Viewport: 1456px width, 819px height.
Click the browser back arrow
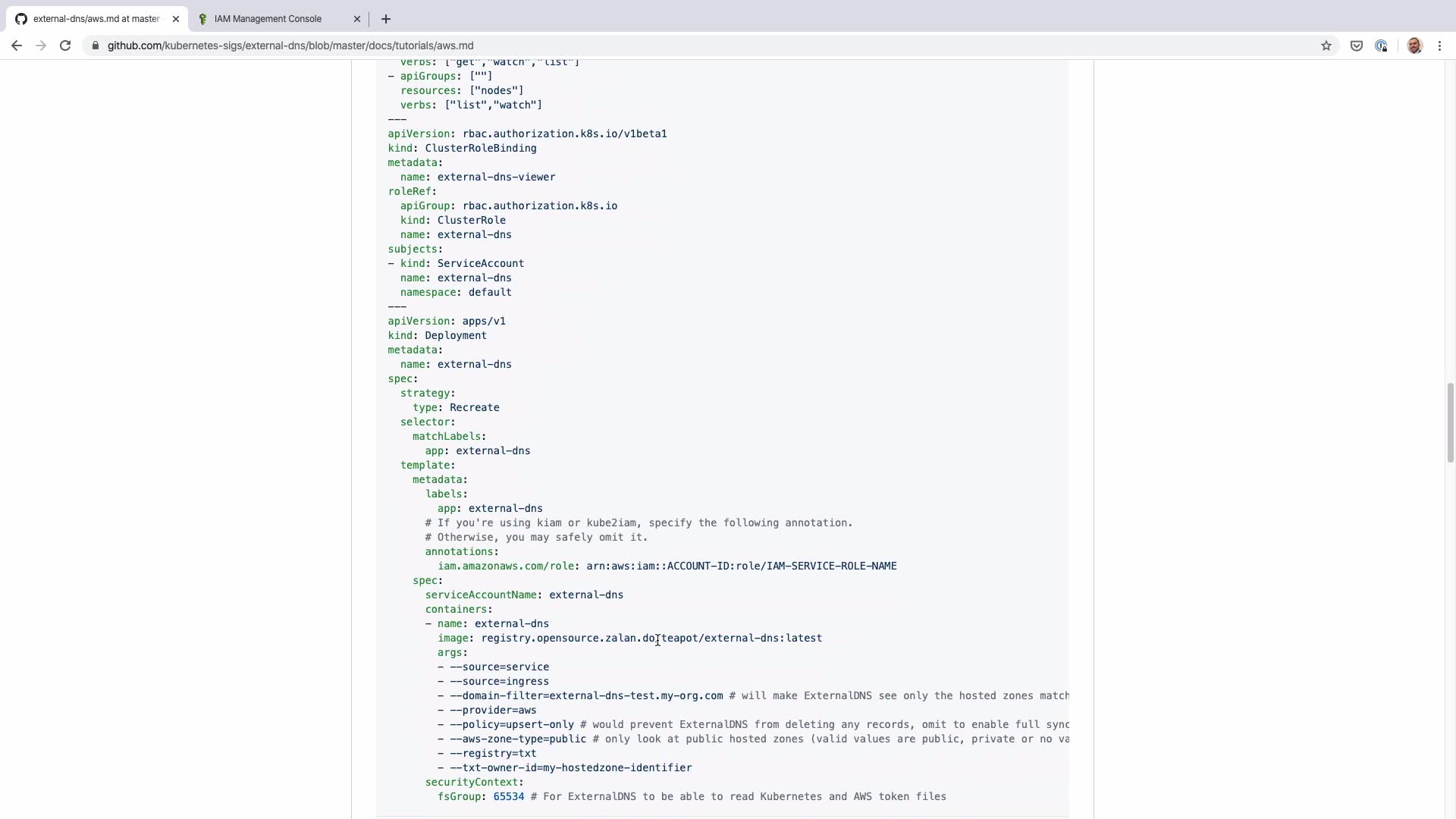click(17, 45)
